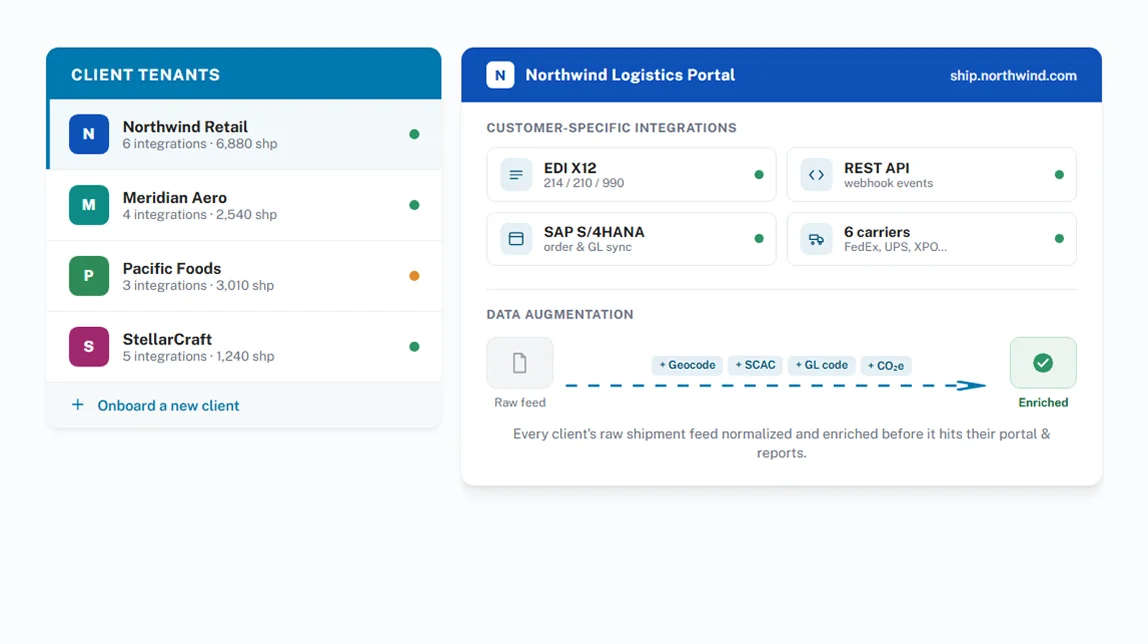The image size is (1148, 644).
Task: Click the 'Enriched' label
Action: pyautogui.click(x=1043, y=402)
